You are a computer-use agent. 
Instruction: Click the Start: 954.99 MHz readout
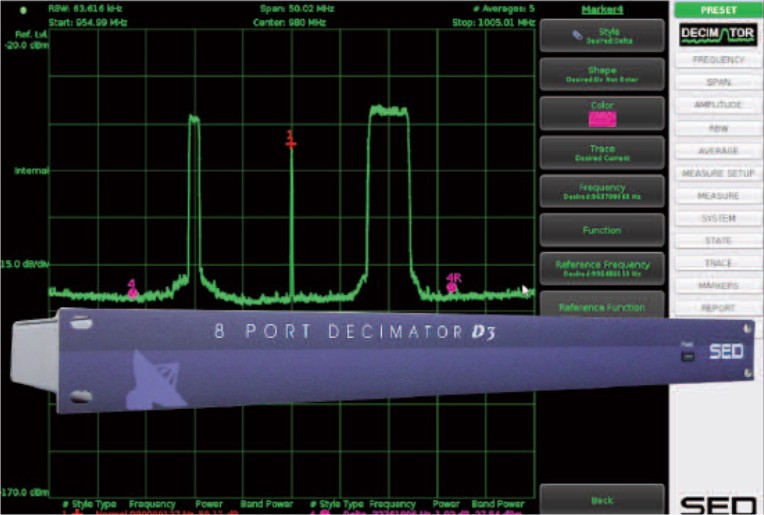point(88,22)
